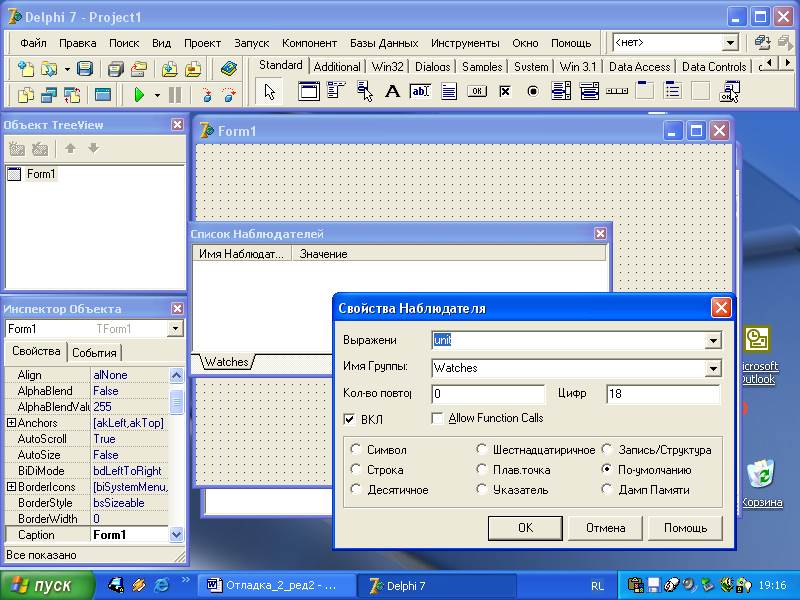Select the Плав.точка radio button
The width and height of the screenshot is (800, 600).
pos(481,469)
